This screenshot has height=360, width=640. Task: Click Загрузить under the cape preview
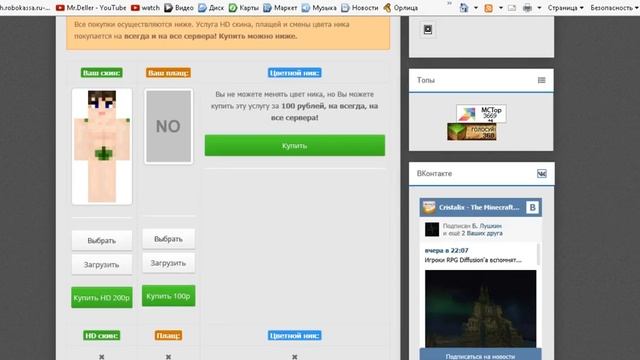click(168, 263)
